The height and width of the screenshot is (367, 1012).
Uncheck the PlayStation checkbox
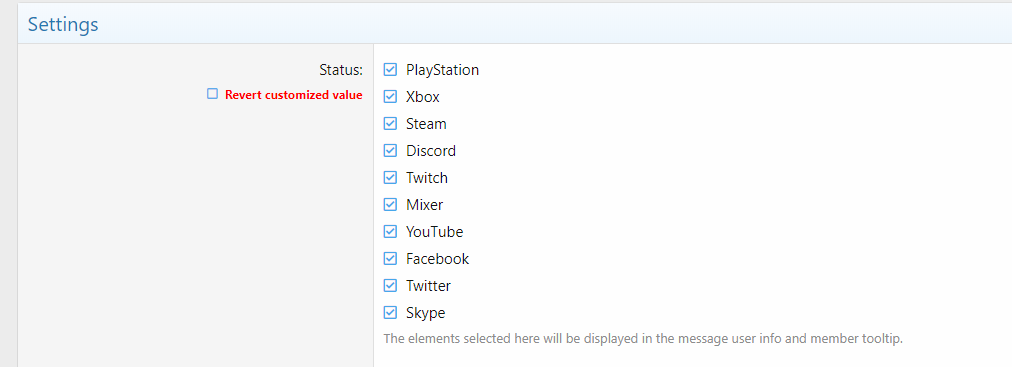[x=390, y=70]
